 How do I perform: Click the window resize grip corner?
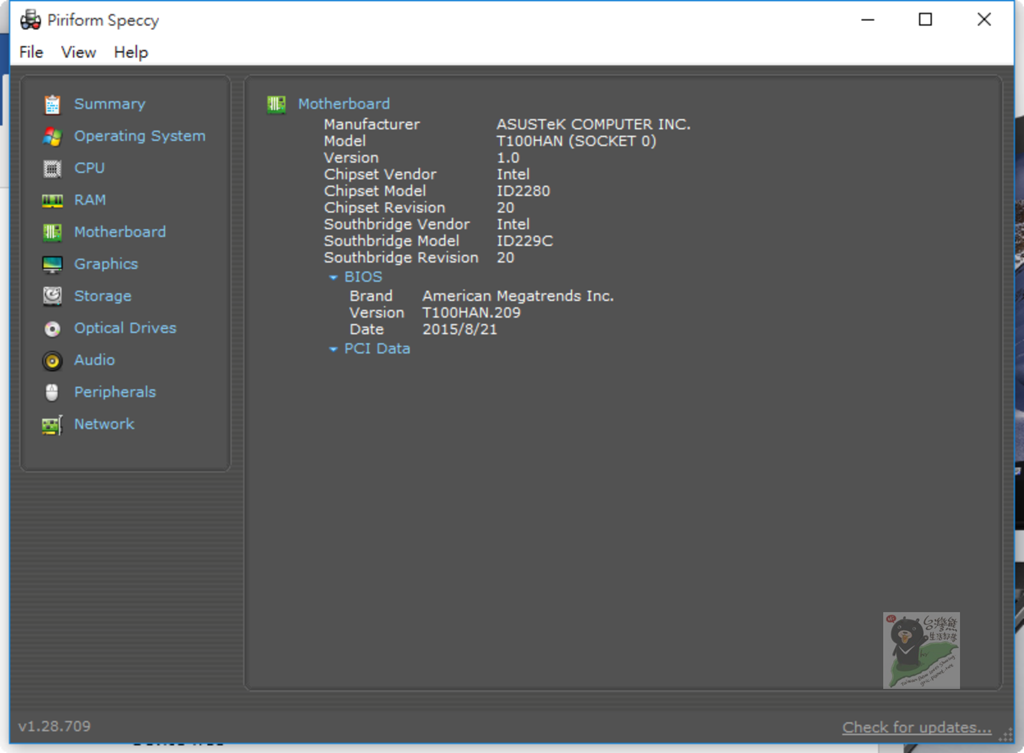[1006, 735]
